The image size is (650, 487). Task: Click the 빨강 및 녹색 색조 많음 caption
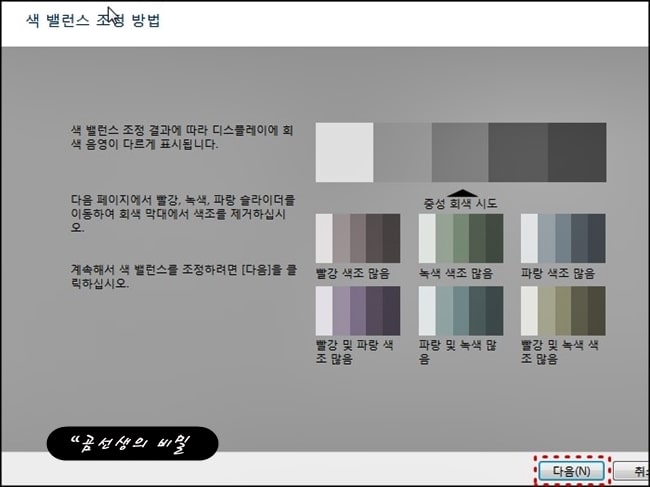(560, 352)
